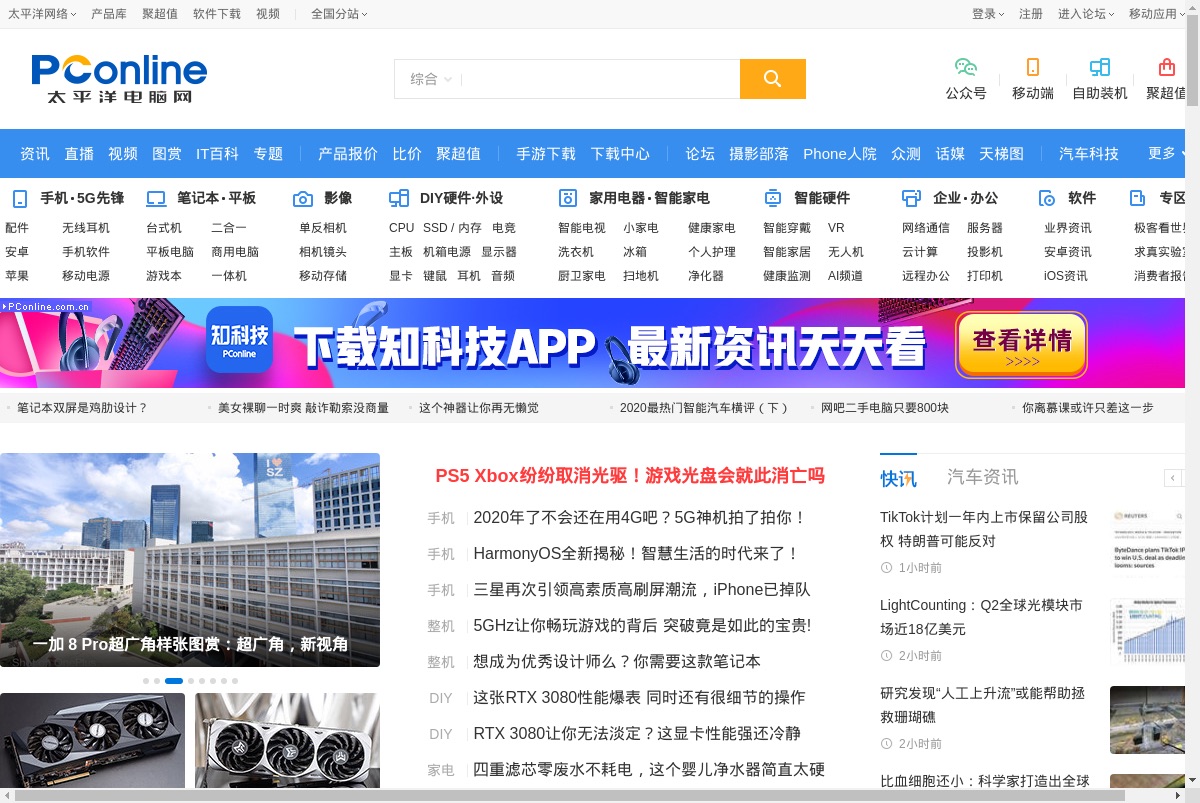The image size is (1200, 803).
Task: Click the 智能硬件 category icon
Action: point(773,198)
